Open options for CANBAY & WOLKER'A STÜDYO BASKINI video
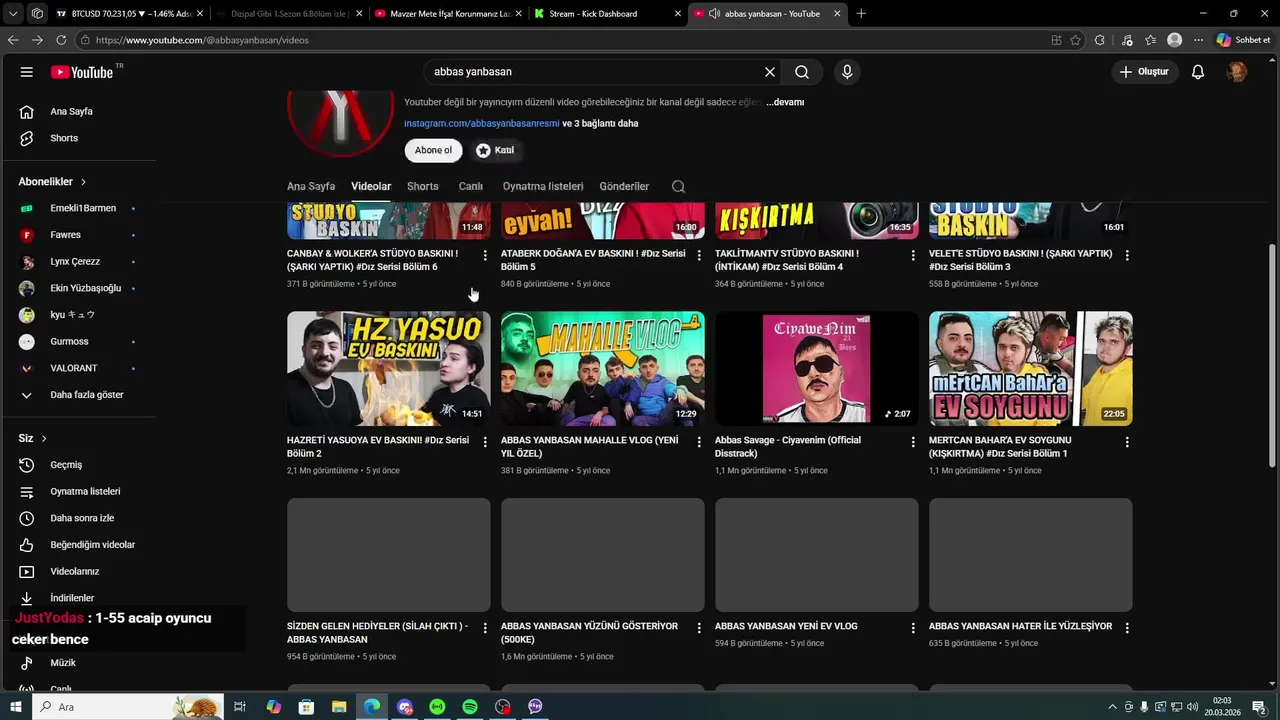The width and height of the screenshot is (1280, 720). (x=485, y=256)
